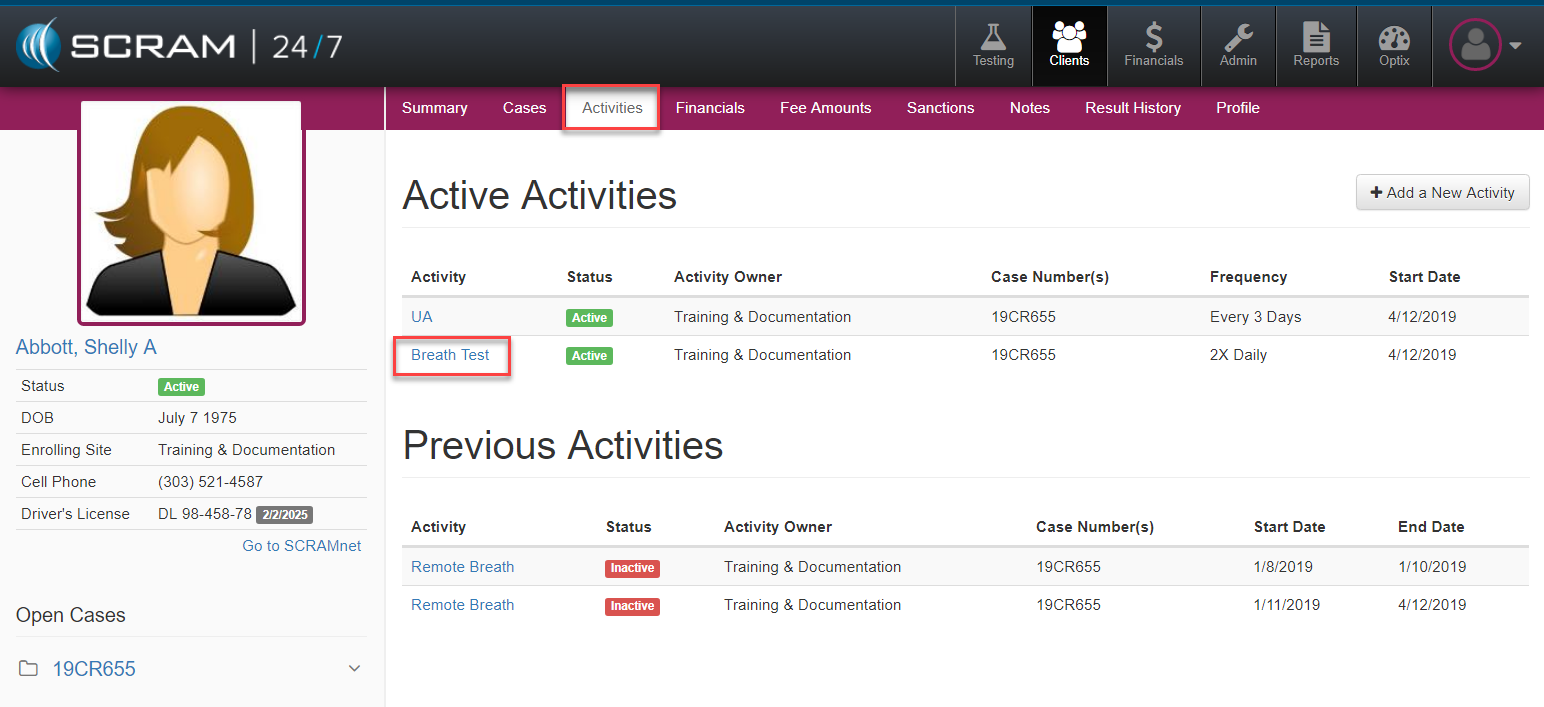Open the Fee Amounts tab
1544x707 pixels.
[x=825, y=108]
